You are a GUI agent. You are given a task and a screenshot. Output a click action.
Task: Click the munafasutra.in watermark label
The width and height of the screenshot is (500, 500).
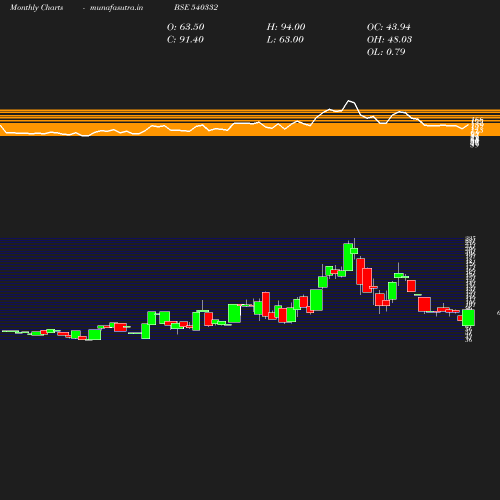(x=116, y=7)
